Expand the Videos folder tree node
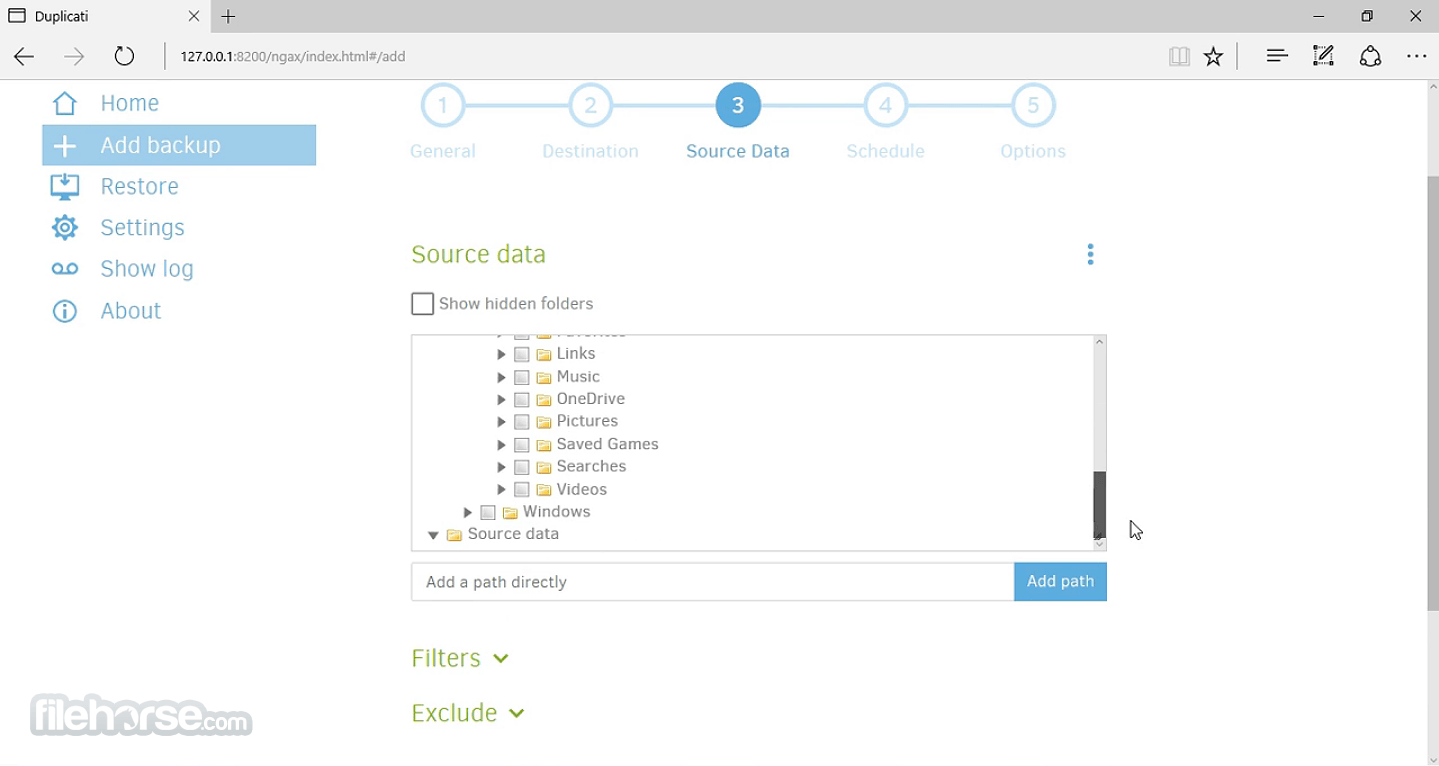1439x766 pixels. click(x=501, y=489)
